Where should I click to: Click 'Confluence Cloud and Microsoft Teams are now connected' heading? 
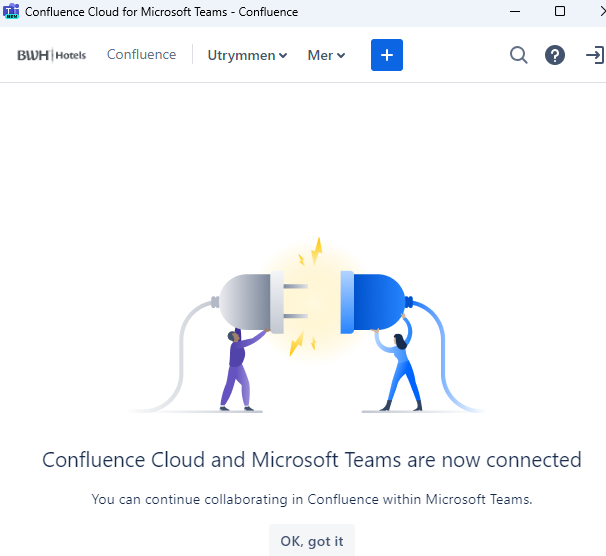312,460
